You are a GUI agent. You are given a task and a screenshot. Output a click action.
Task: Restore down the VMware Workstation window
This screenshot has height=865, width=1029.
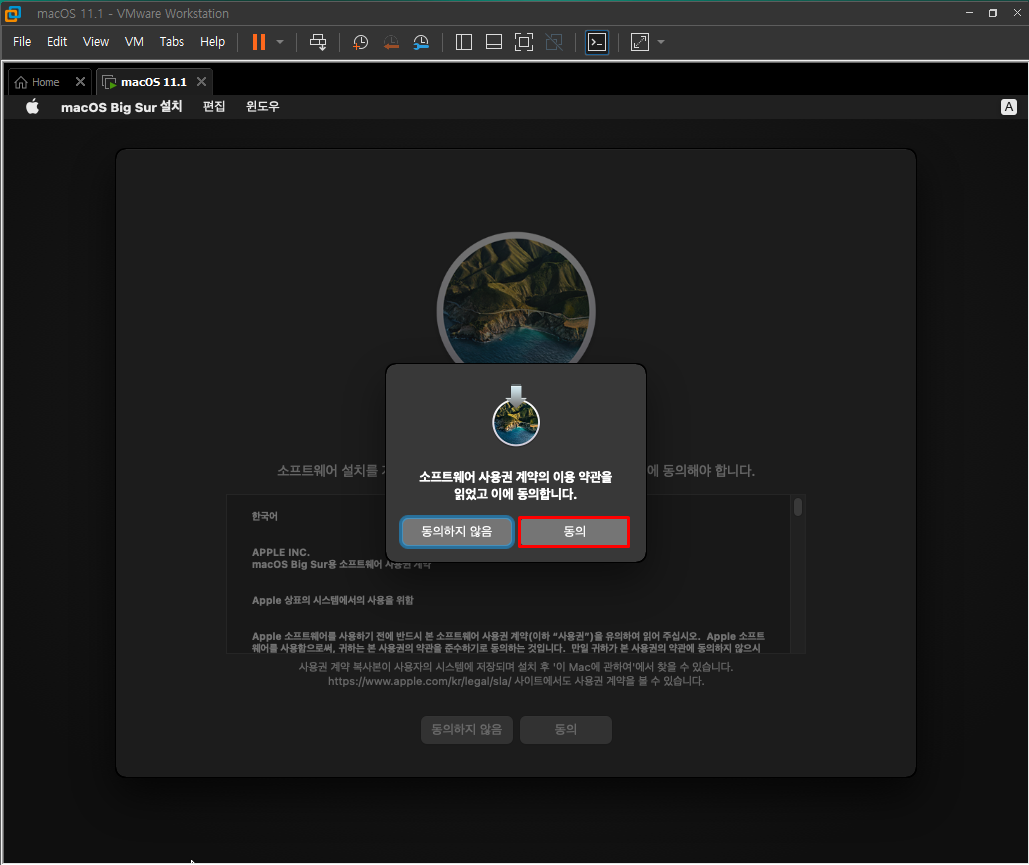(x=993, y=13)
